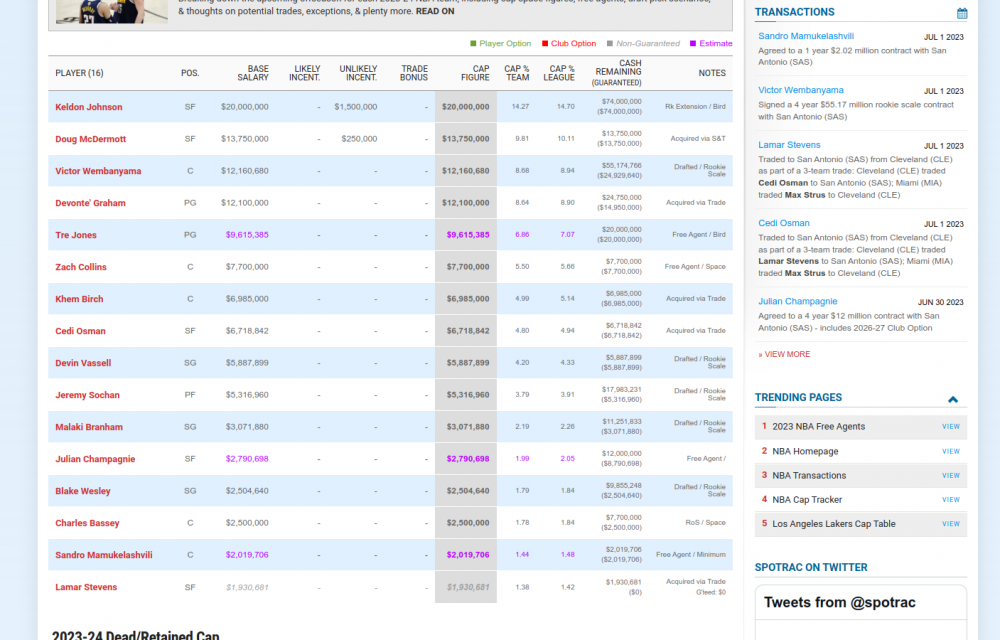This screenshot has width=1000, height=640.
Task: Open Keldon Johnson's player page
Action: pyautogui.click(x=88, y=107)
